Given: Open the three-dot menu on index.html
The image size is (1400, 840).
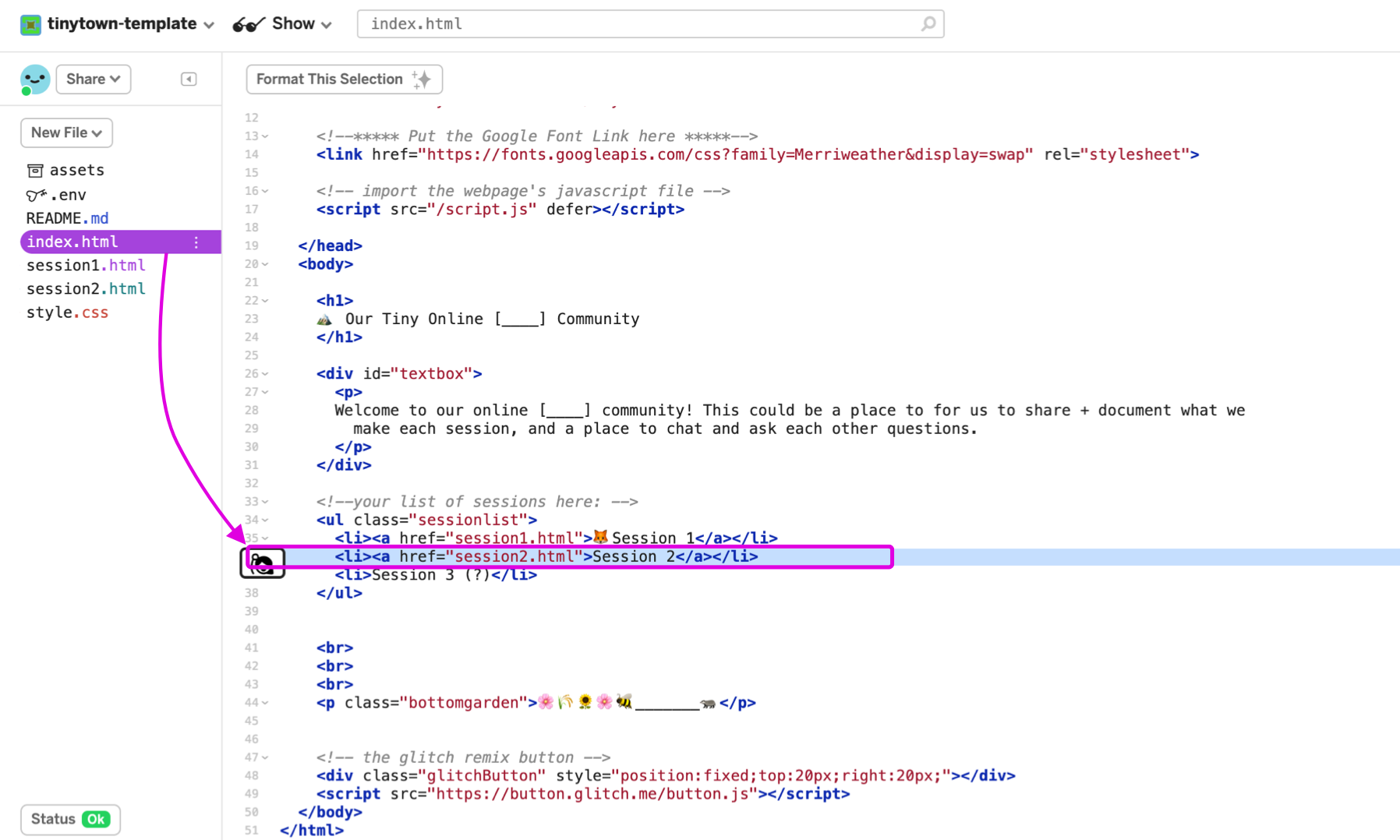Looking at the screenshot, I should (x=196, y=242).
